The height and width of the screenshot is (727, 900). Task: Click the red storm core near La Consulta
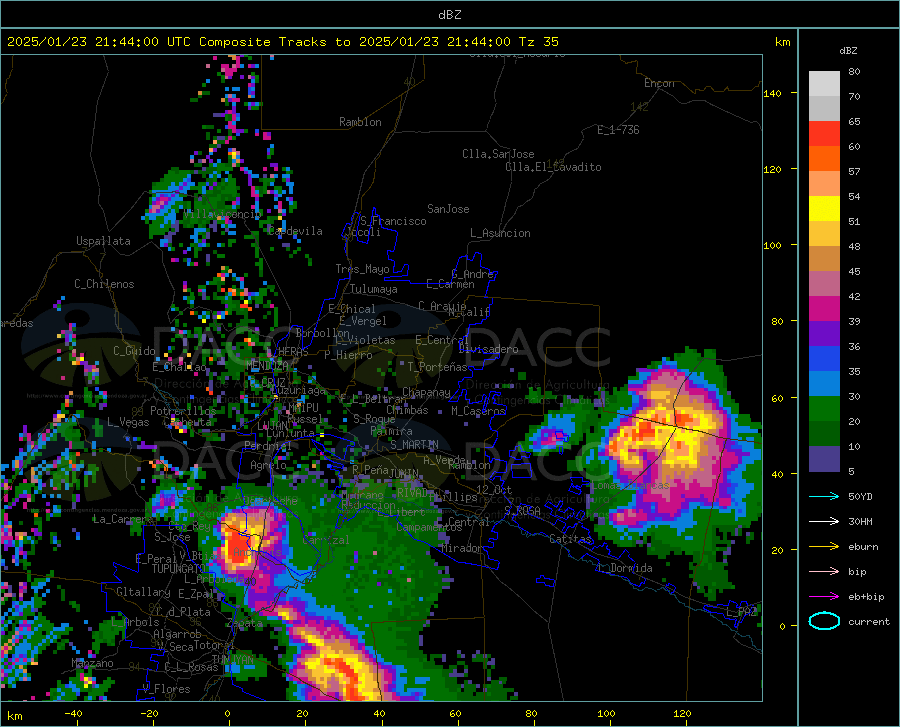(236, 543)
